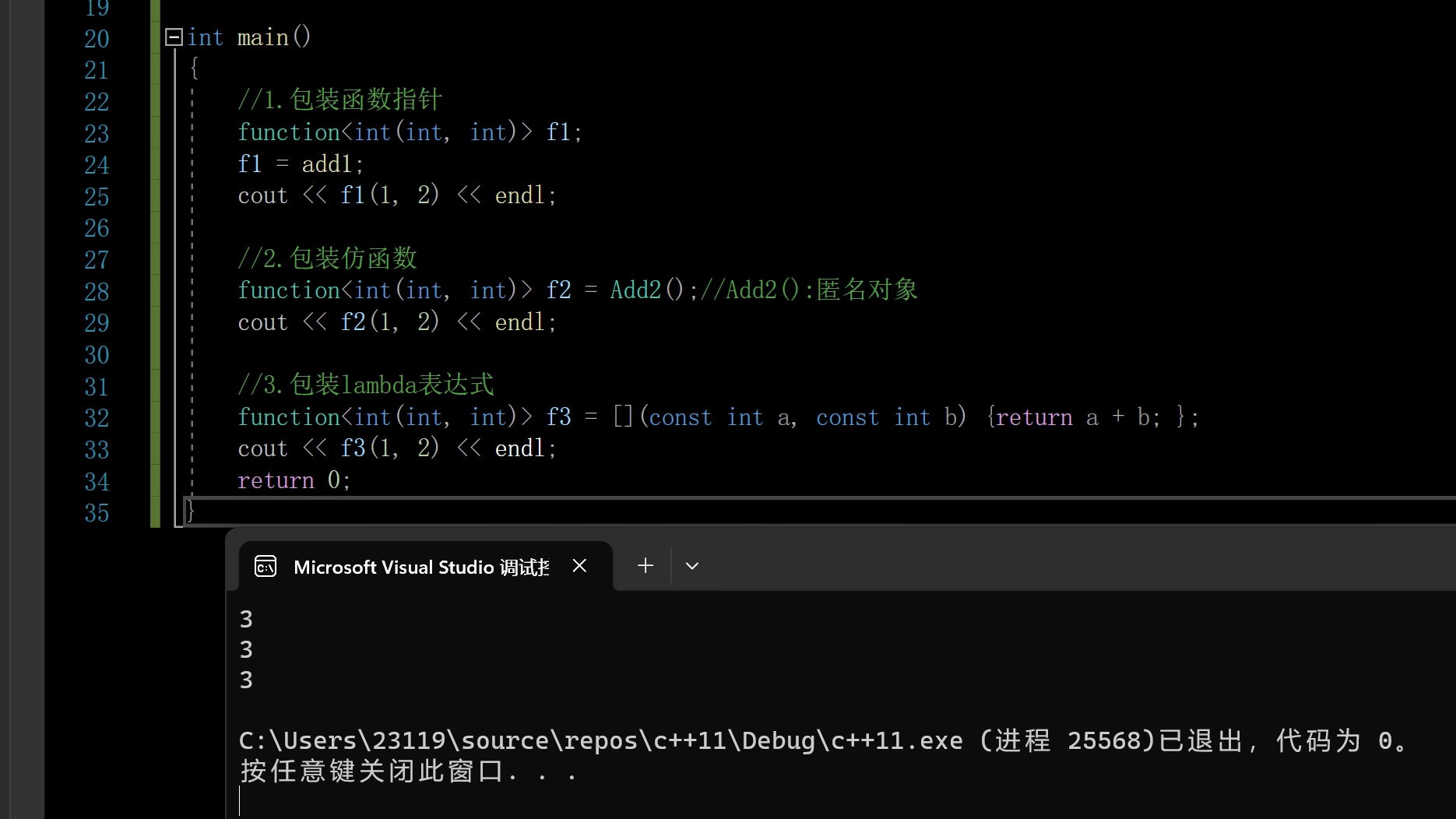The width and height of the screenshot is (1456, 819).
Task: Click the comment '//1.包装函数指针'
Action: 340,100
